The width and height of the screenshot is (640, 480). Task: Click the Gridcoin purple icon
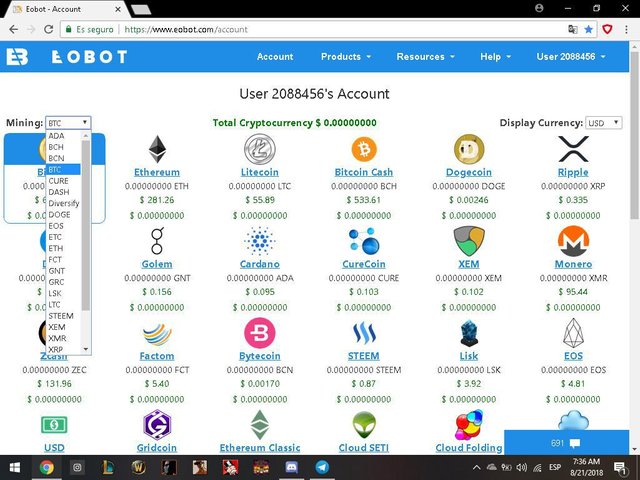pyautogui.click(x=157, y=425)
